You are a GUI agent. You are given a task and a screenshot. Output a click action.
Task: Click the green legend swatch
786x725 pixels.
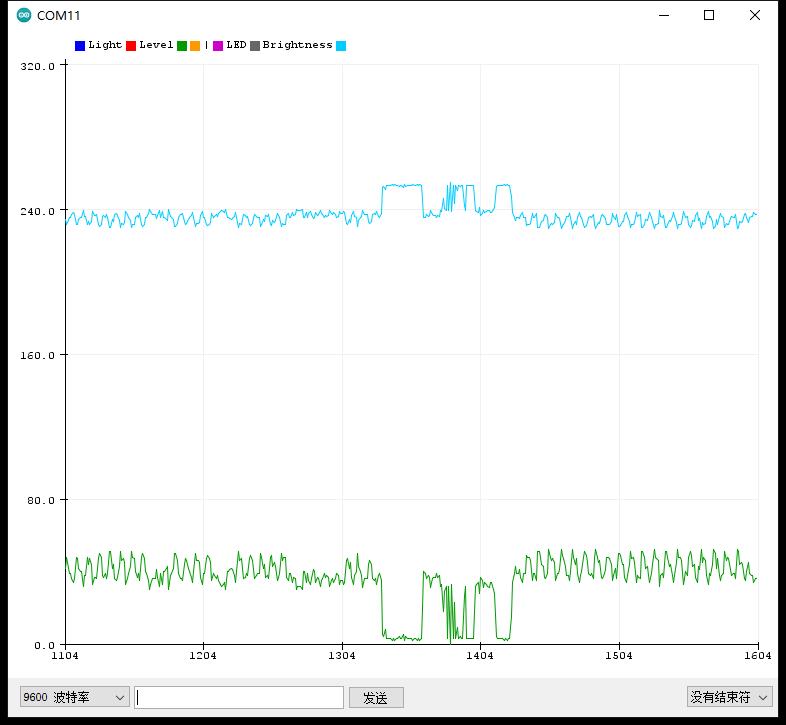182,46
